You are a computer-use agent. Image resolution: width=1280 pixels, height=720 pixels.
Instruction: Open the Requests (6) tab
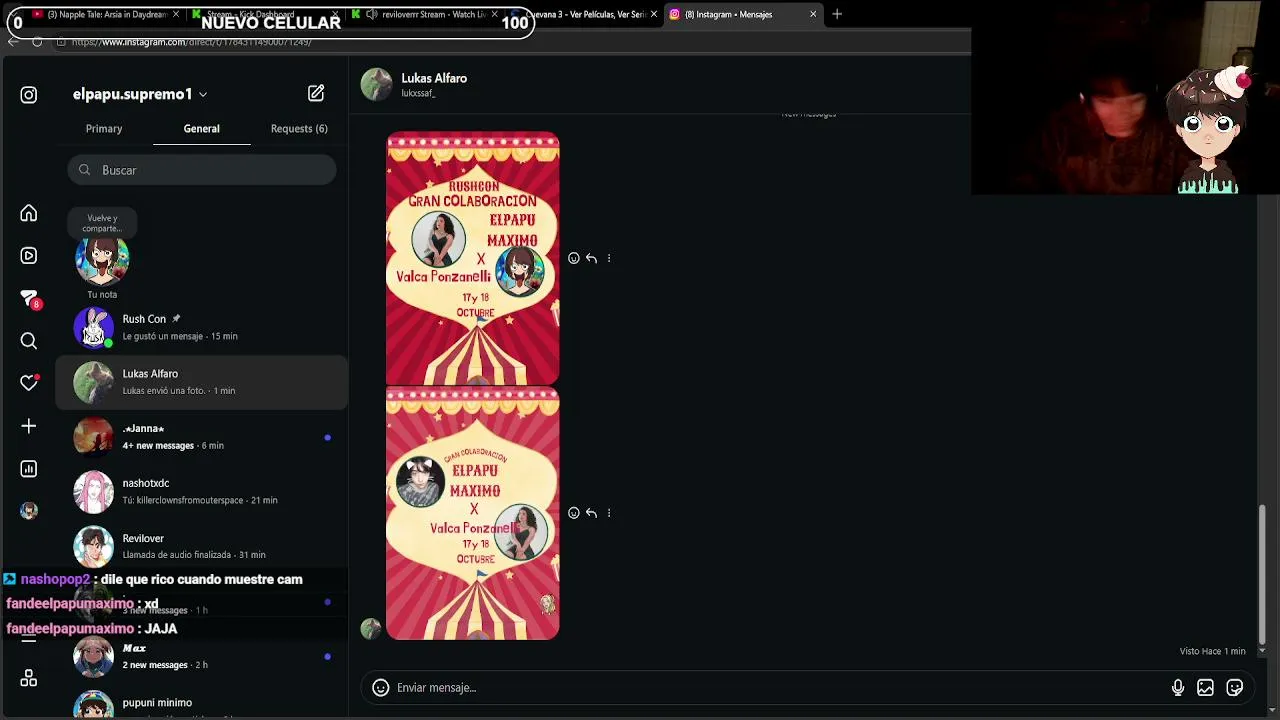pos(299,128)
